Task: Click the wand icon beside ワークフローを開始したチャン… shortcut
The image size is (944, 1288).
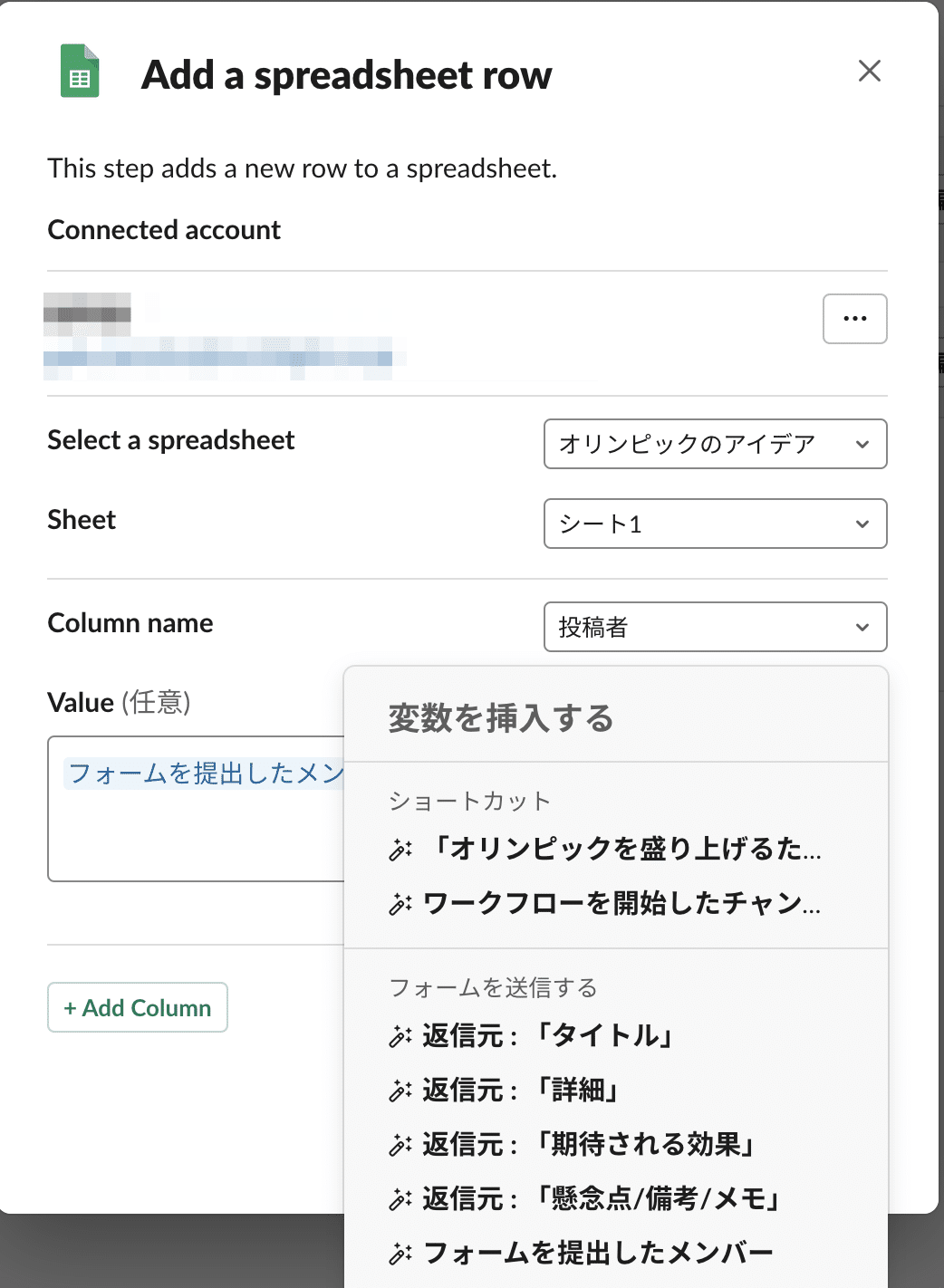Action: tap(398, 903)
